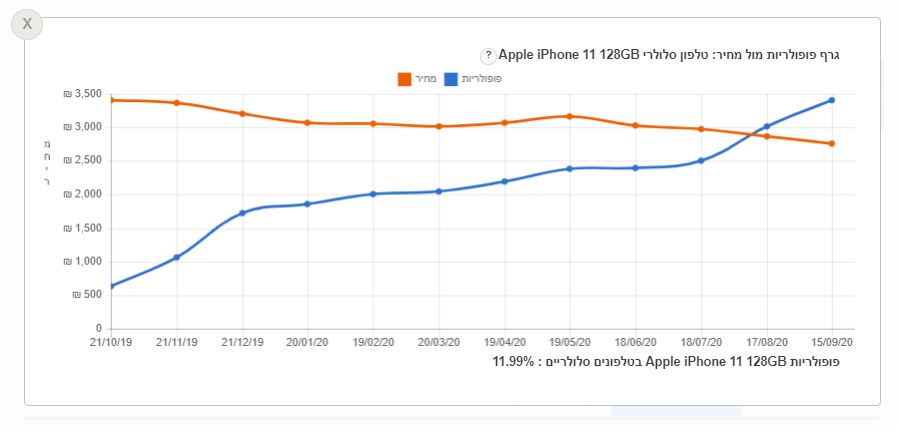
Task: Select popularity data point at 21/12/19
Action: (242, 213)
